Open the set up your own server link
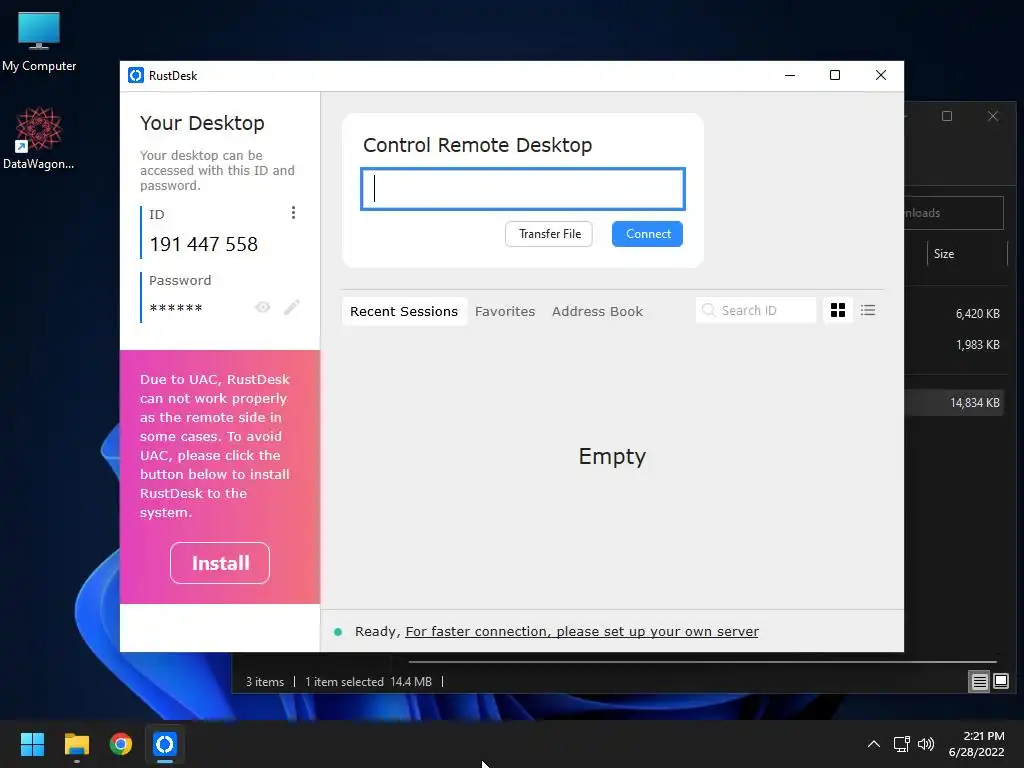 (582, 632)
